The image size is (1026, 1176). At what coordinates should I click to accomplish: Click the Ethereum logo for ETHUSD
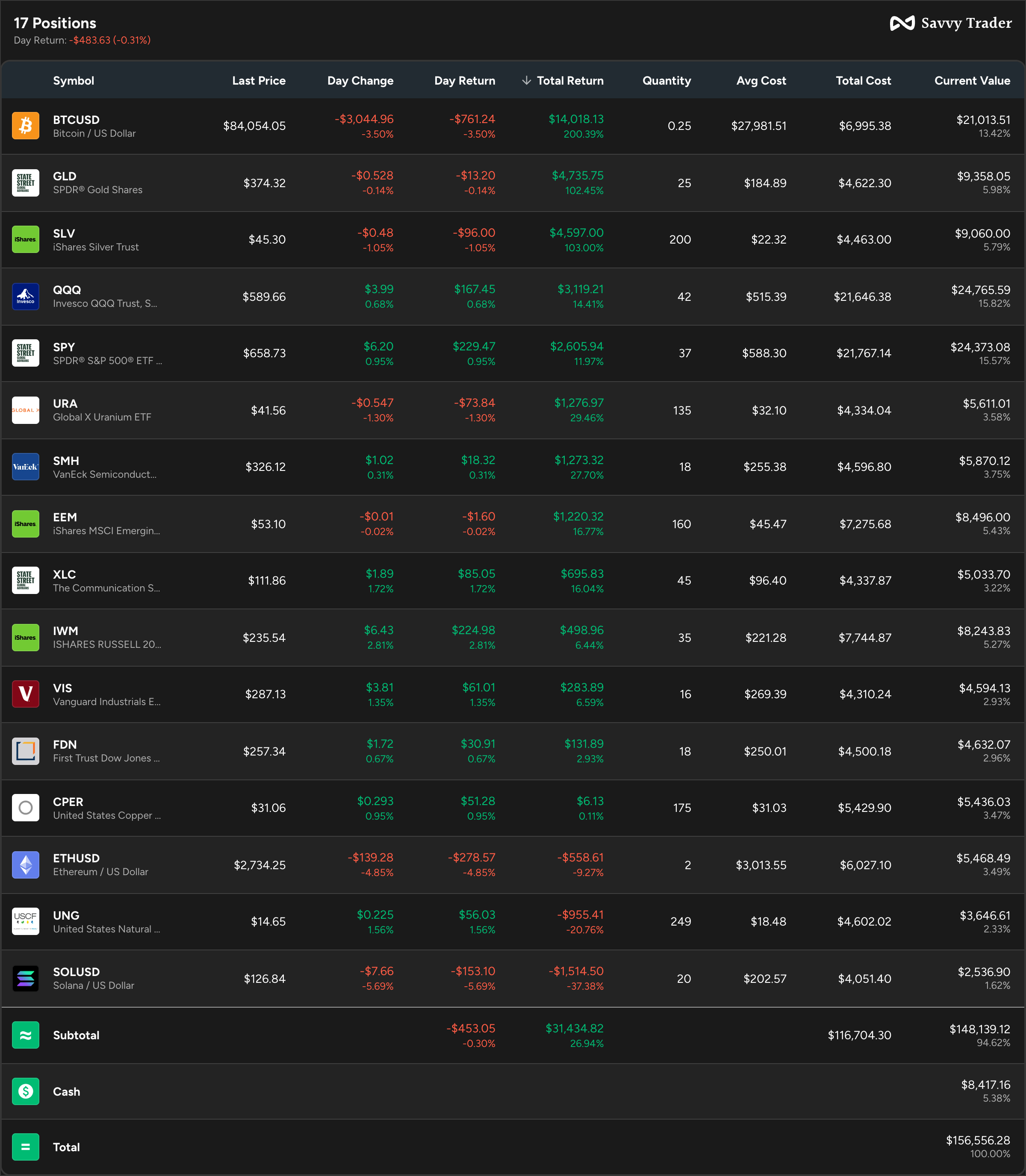pyautogui.click(x=26, y=864)
